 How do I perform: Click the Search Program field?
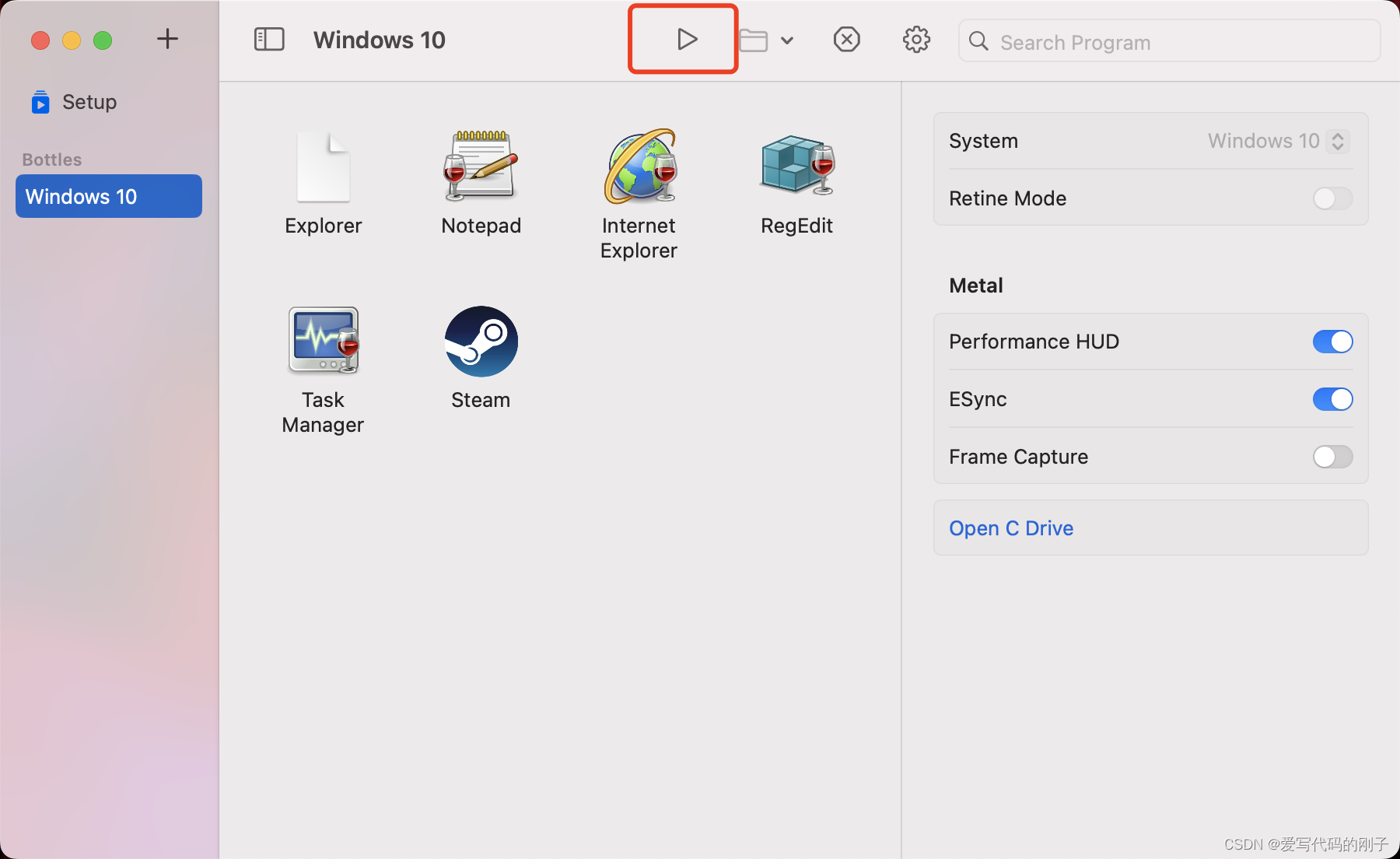(1170, 41)
